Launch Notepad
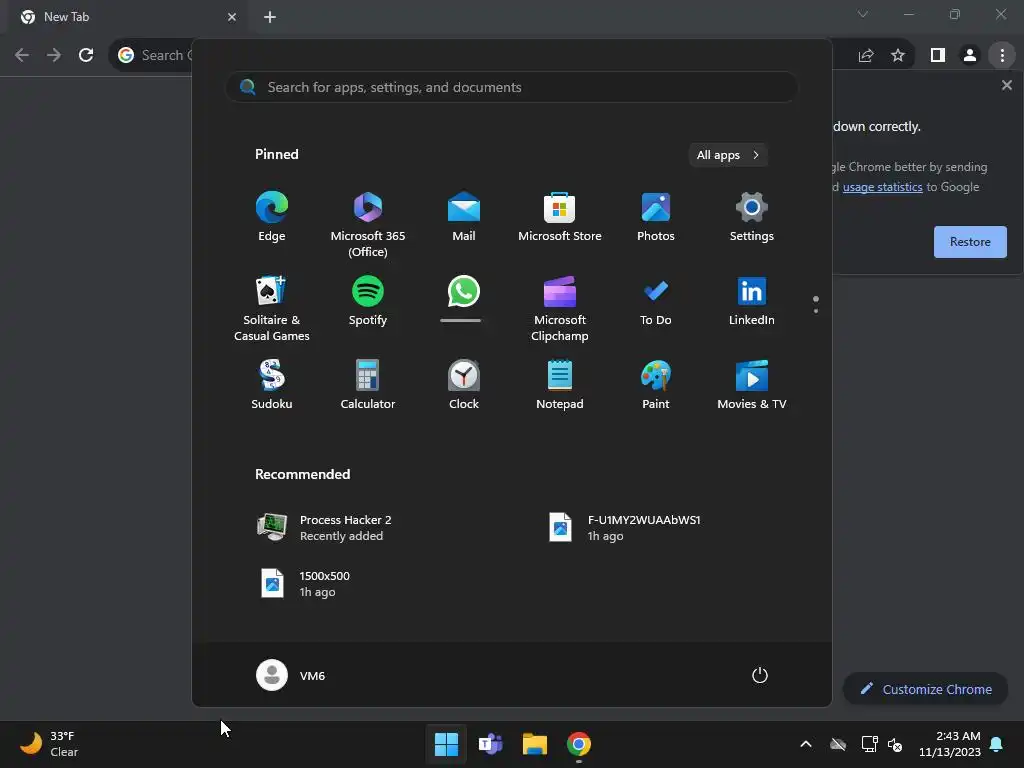The image size is (1024, 768). coord(560,385)
